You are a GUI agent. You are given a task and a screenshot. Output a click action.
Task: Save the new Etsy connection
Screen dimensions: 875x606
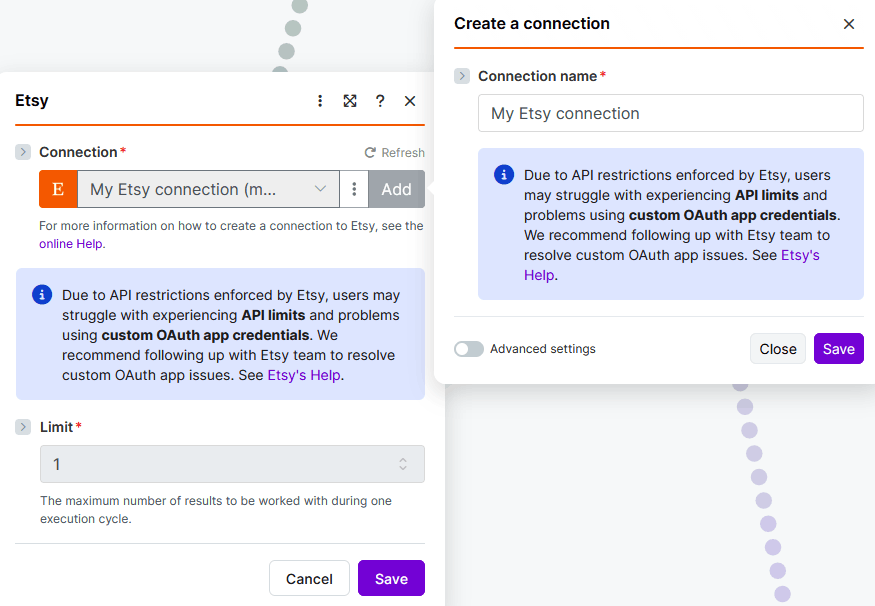838,349
